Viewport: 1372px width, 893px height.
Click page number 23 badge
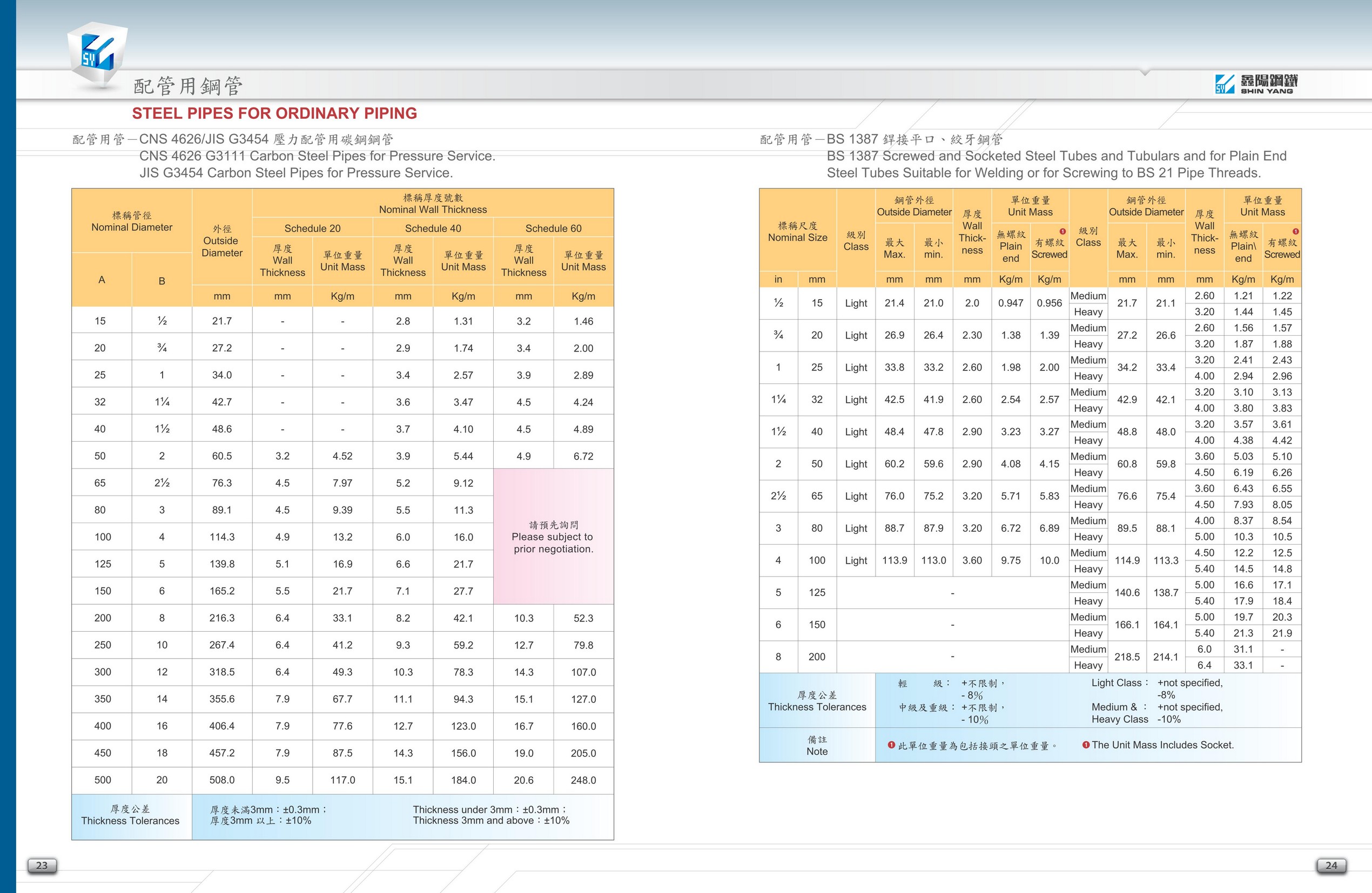(x=42, y=865)
